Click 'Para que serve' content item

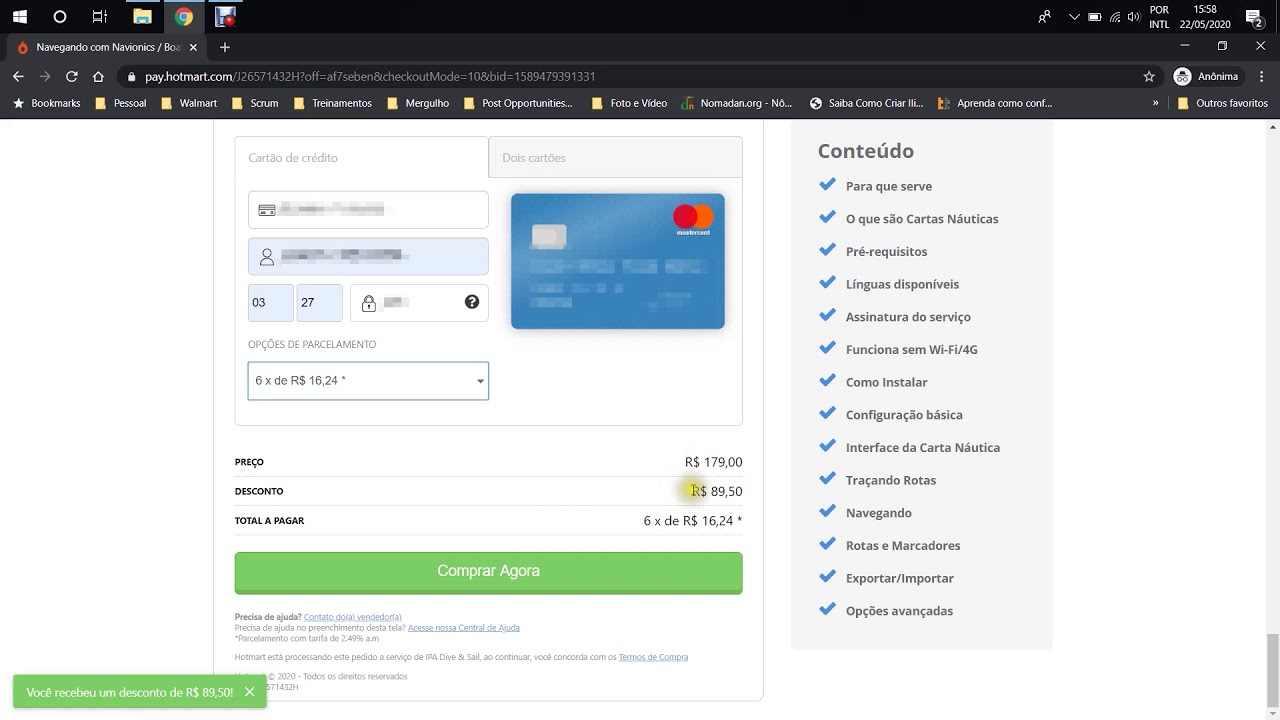point(888,186)
